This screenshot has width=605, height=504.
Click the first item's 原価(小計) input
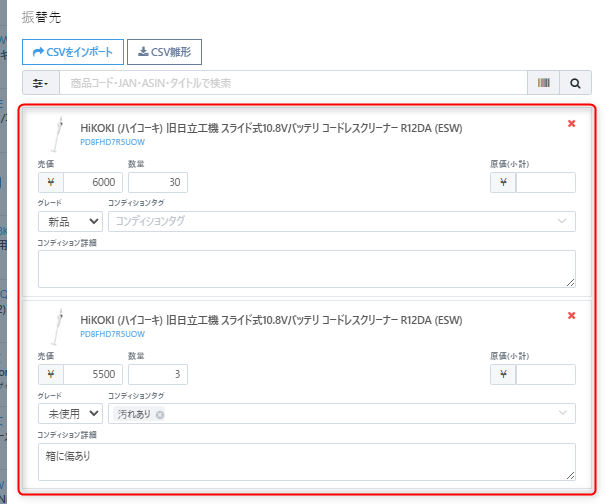(546, 182)
